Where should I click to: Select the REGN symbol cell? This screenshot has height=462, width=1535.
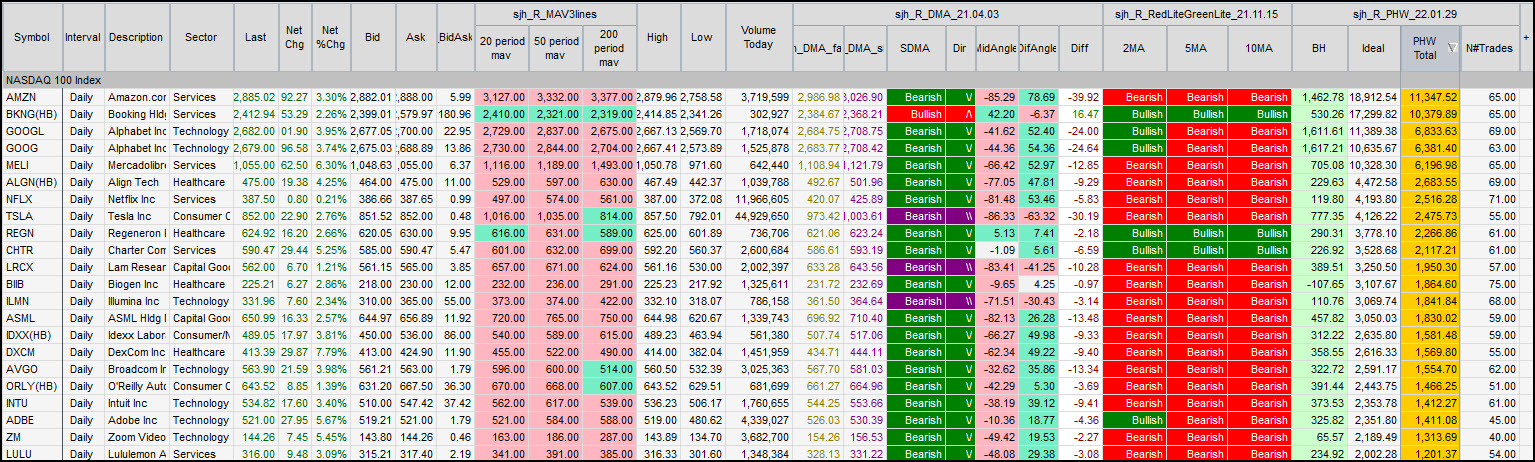coord(33,233)
